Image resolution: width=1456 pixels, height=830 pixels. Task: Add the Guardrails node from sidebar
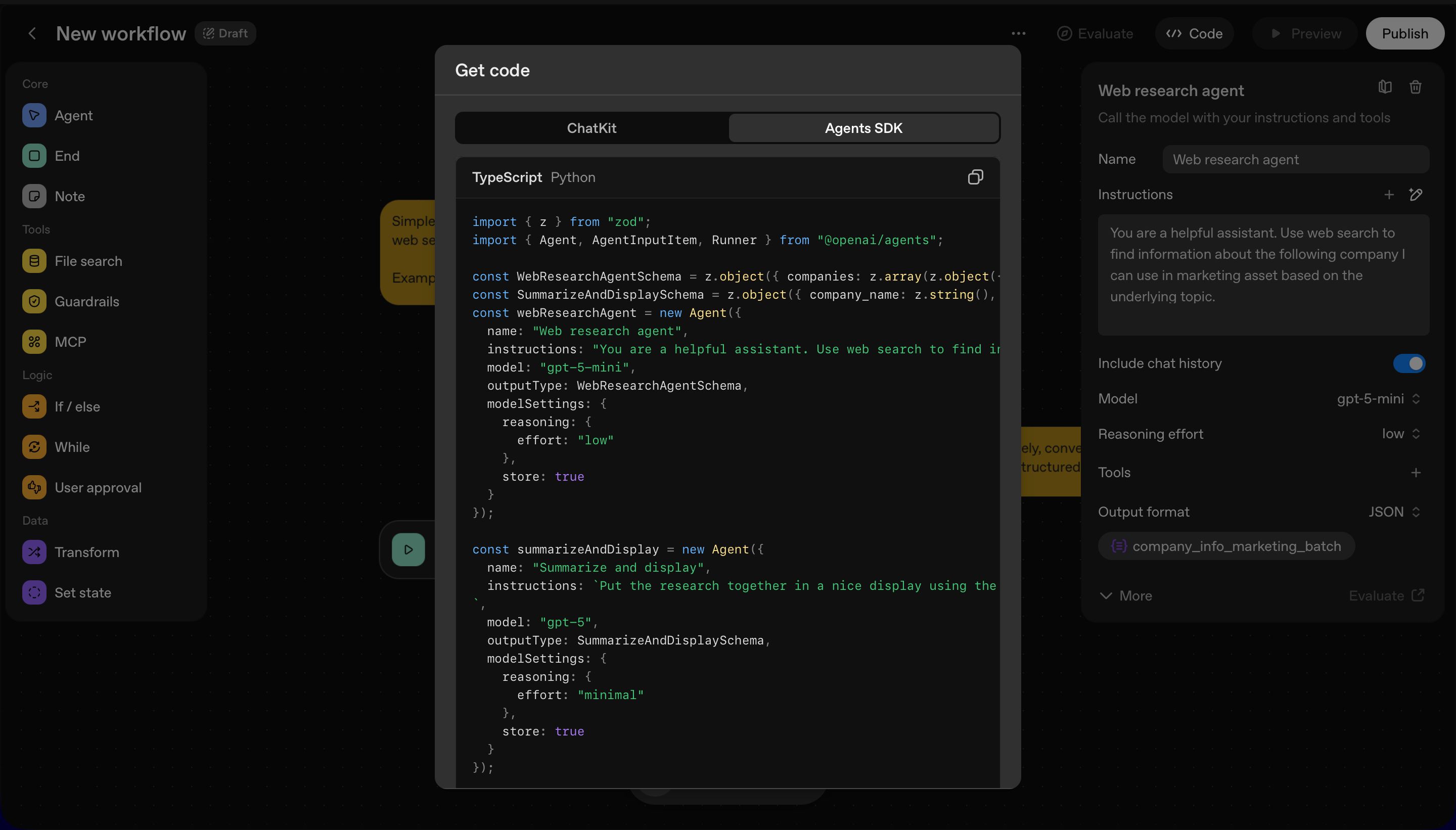tap(86, 302)
